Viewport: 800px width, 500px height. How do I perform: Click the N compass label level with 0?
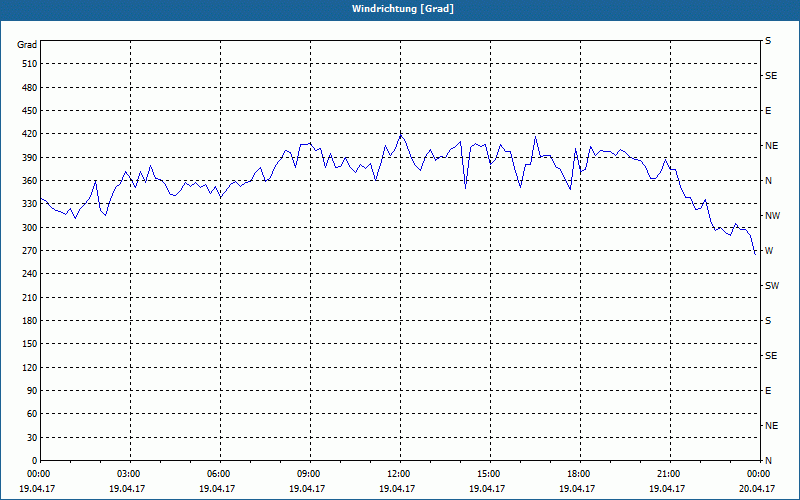click(768, 461)
